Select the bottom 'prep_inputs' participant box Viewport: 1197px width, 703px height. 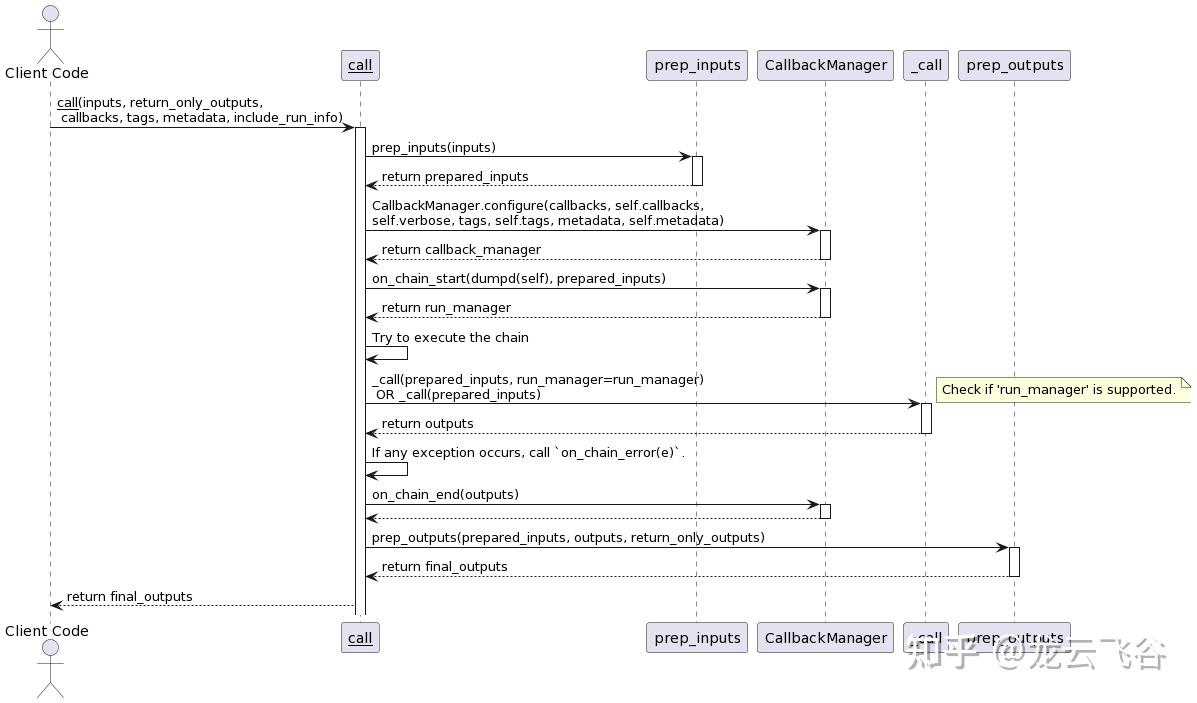point(697,638)
